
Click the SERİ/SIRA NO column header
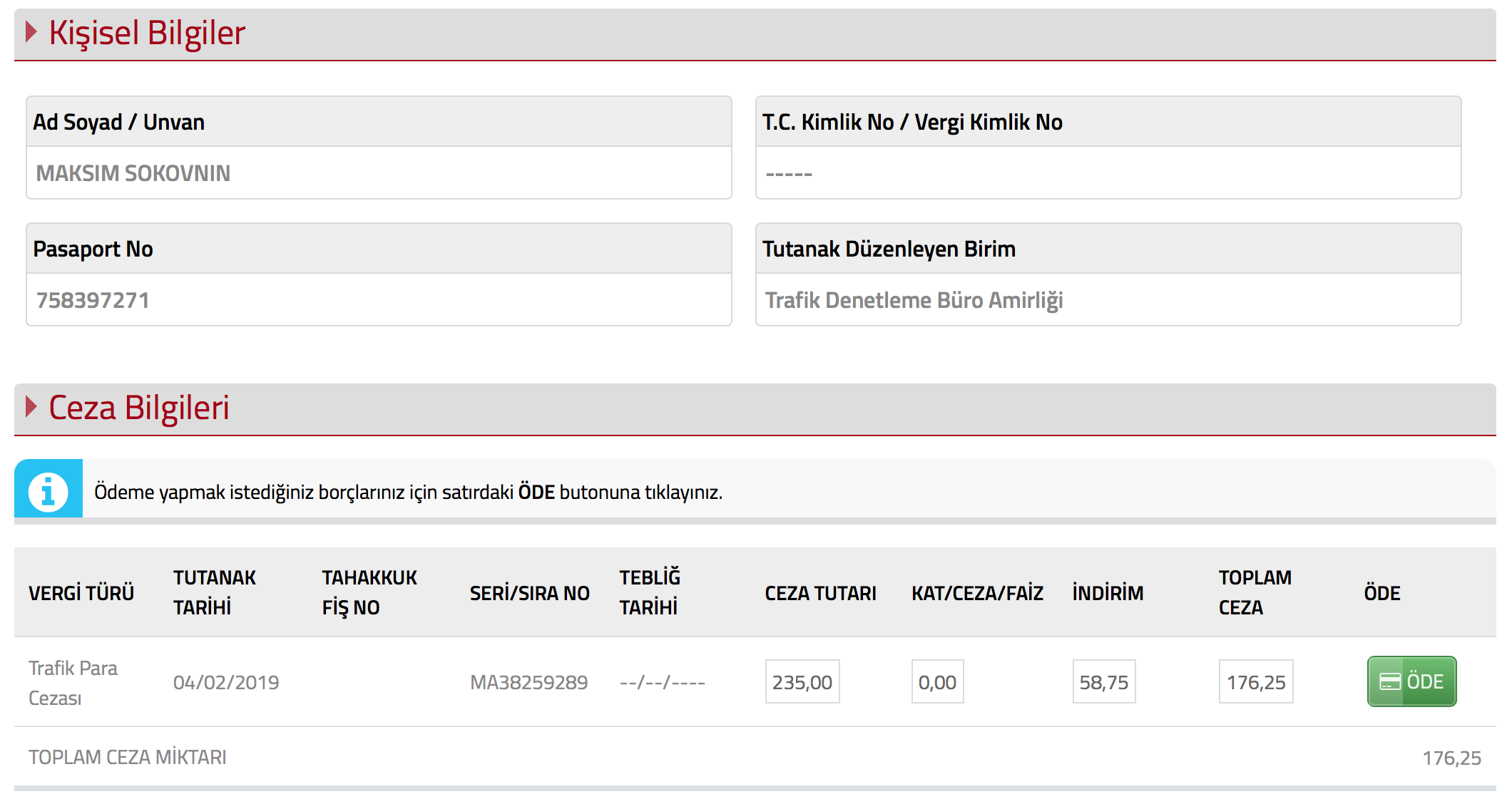pos(529,593)
